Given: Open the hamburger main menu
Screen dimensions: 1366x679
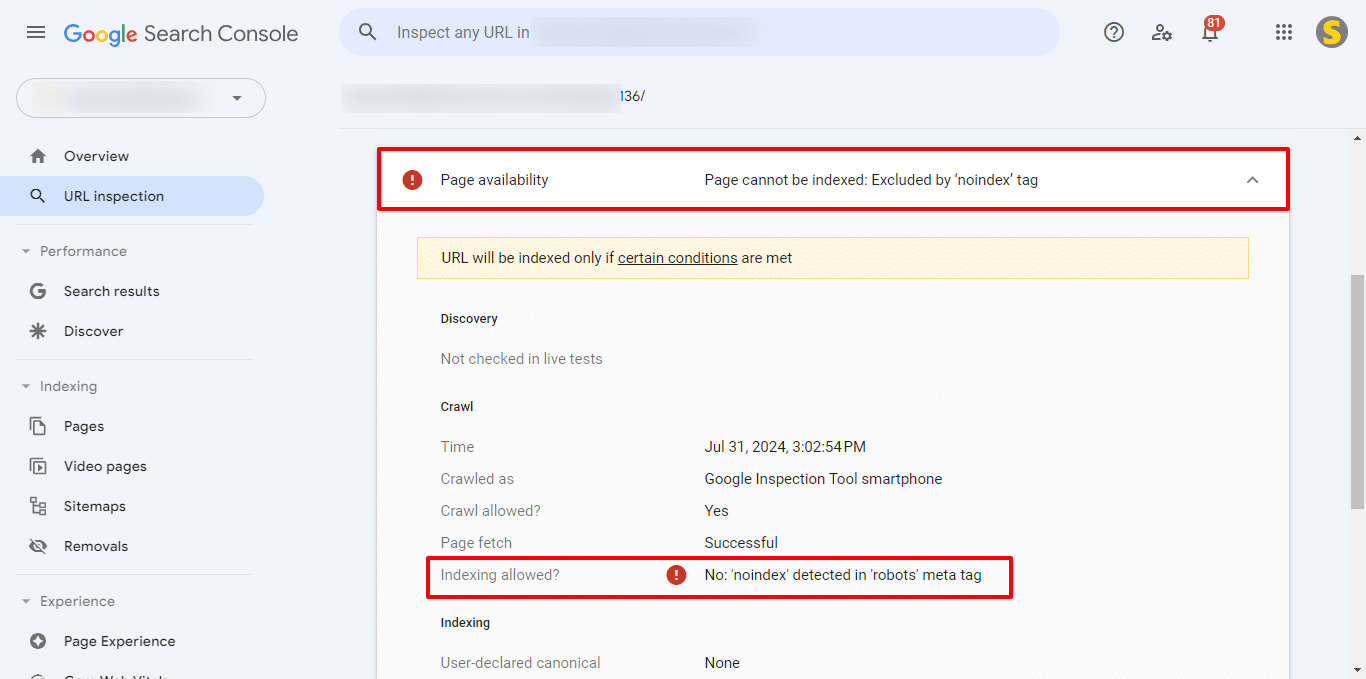Looking at the screenshot, I should 36,32.
